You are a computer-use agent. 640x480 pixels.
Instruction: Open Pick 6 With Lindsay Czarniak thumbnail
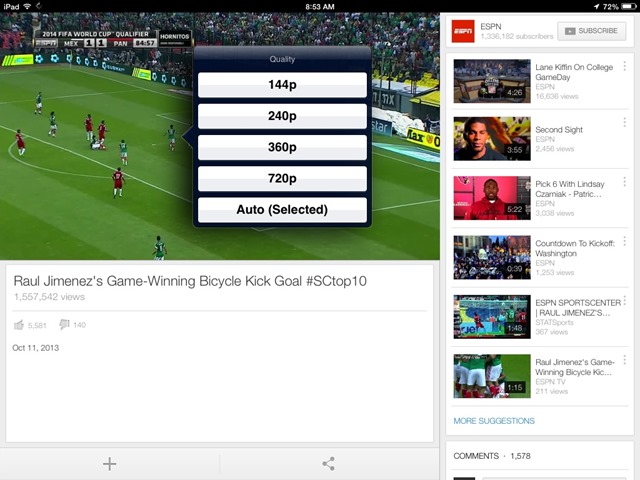click(491, 198)
